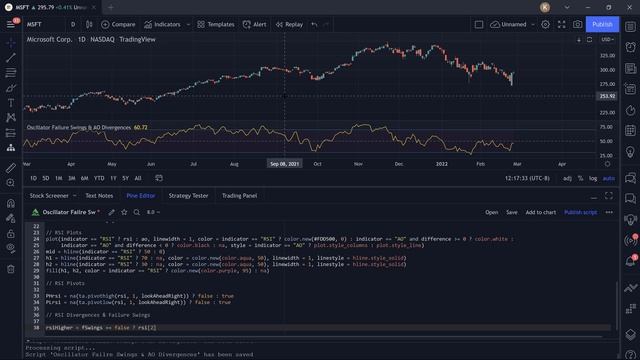Toggle lock all drawing tools
The image size is (640, 360).
(11, 233)
